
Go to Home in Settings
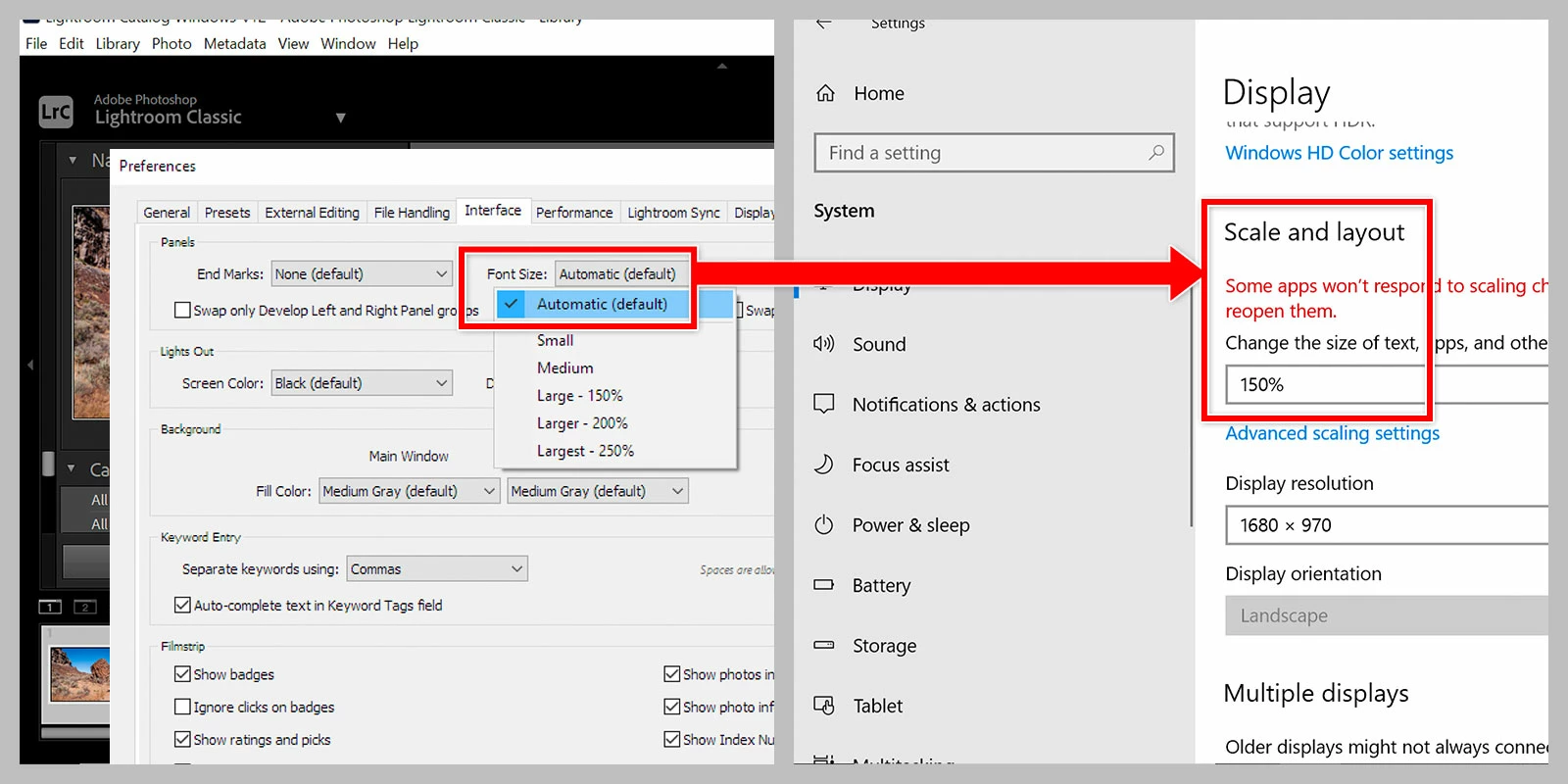click(x=879, y=93)
